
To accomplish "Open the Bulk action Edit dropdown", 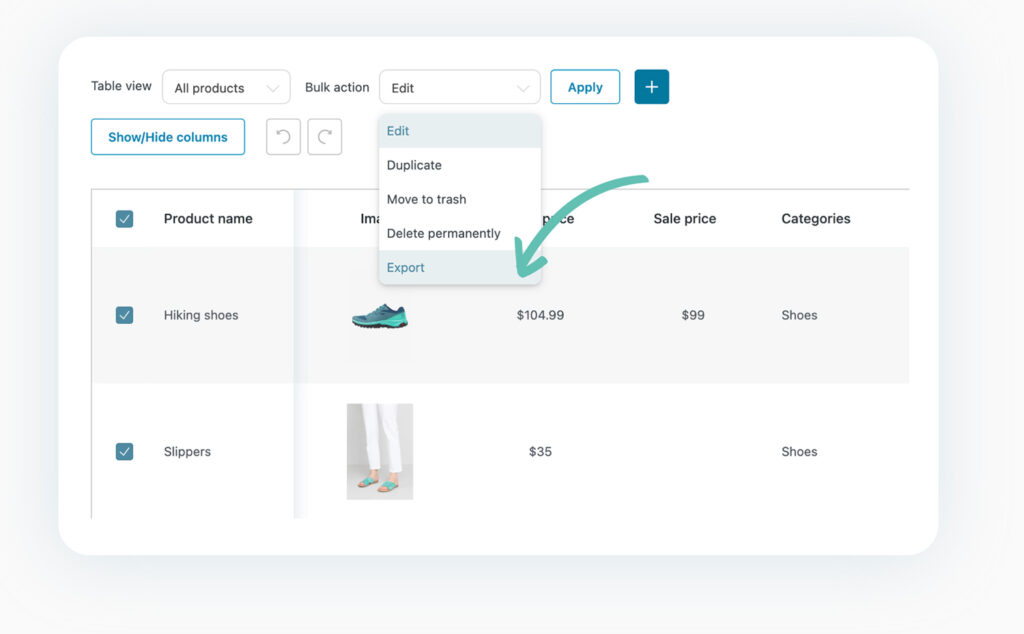I will [x=459, y=87].
